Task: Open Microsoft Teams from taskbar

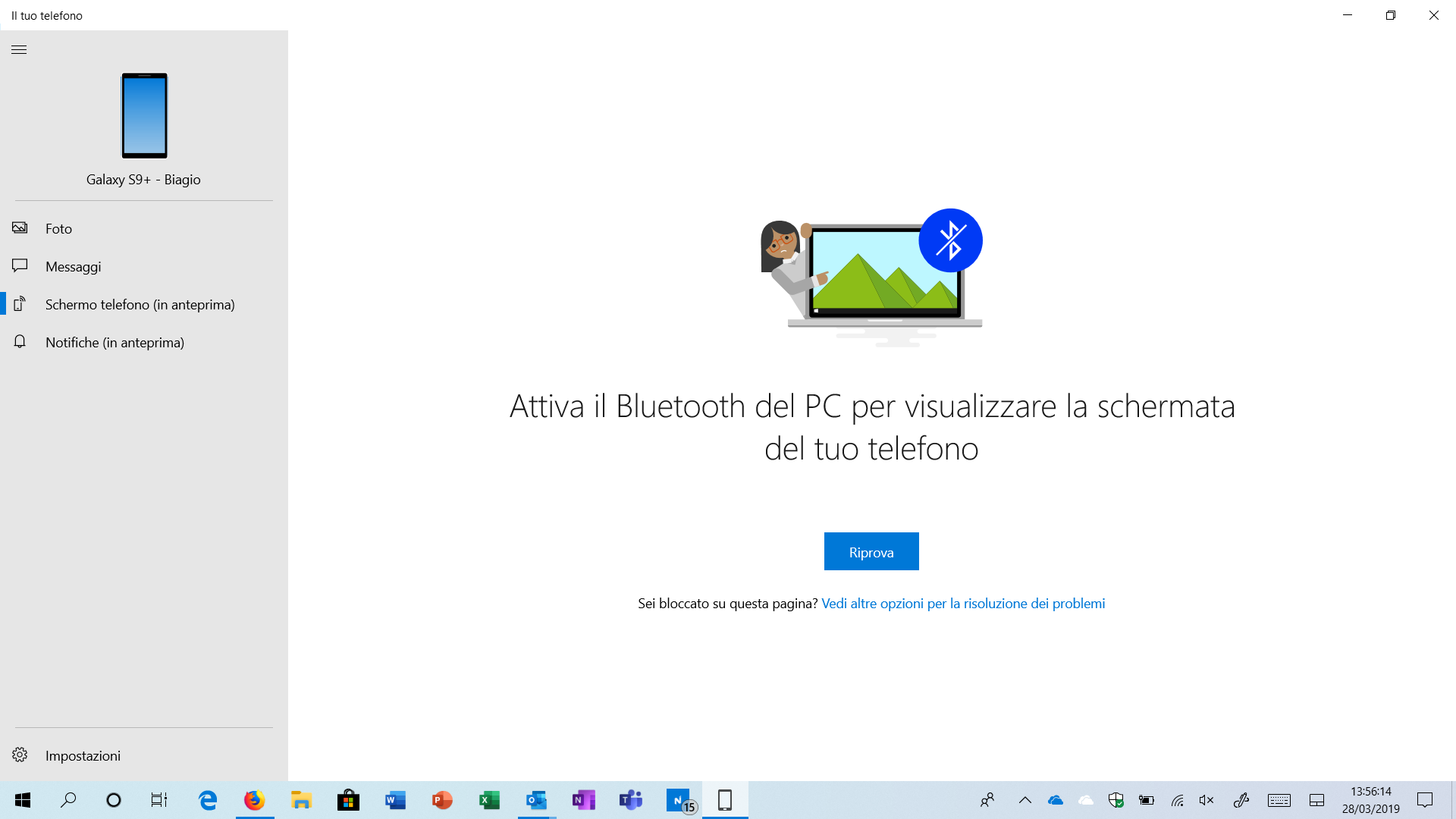Action: click(630, 800)
